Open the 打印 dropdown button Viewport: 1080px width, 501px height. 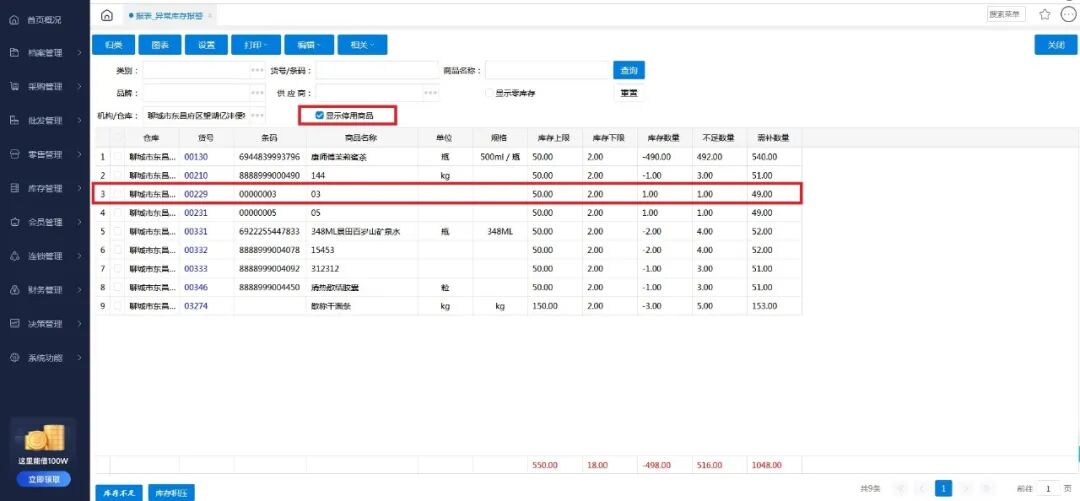click(254, 45)
